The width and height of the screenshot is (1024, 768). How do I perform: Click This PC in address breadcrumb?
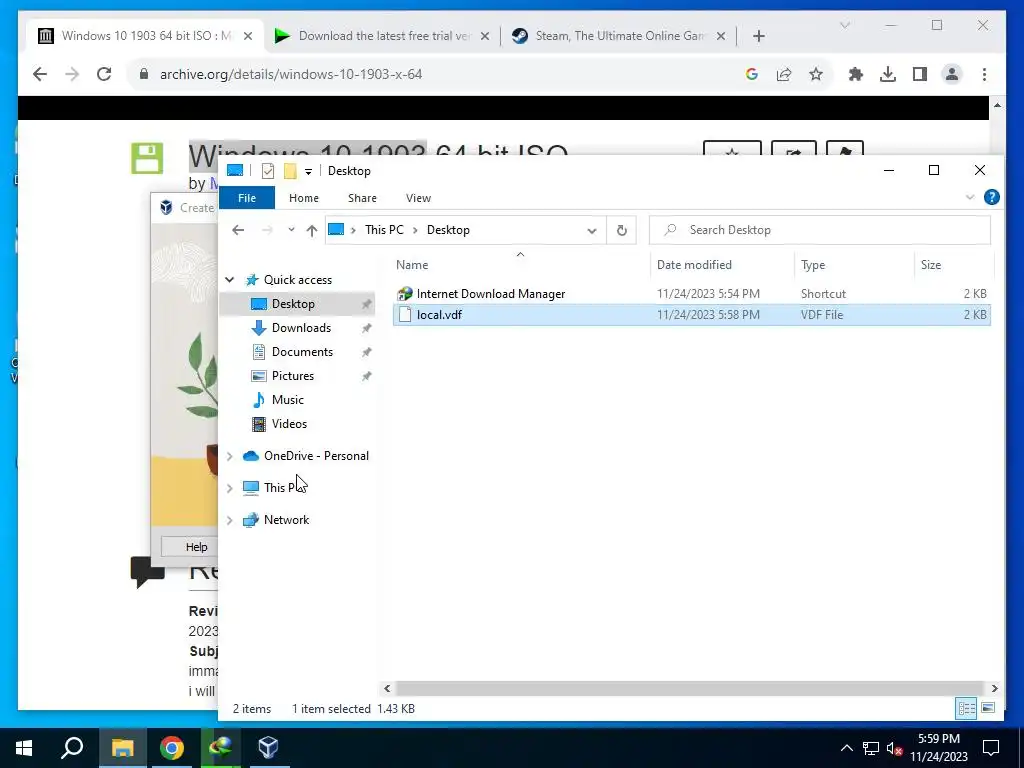384,230
